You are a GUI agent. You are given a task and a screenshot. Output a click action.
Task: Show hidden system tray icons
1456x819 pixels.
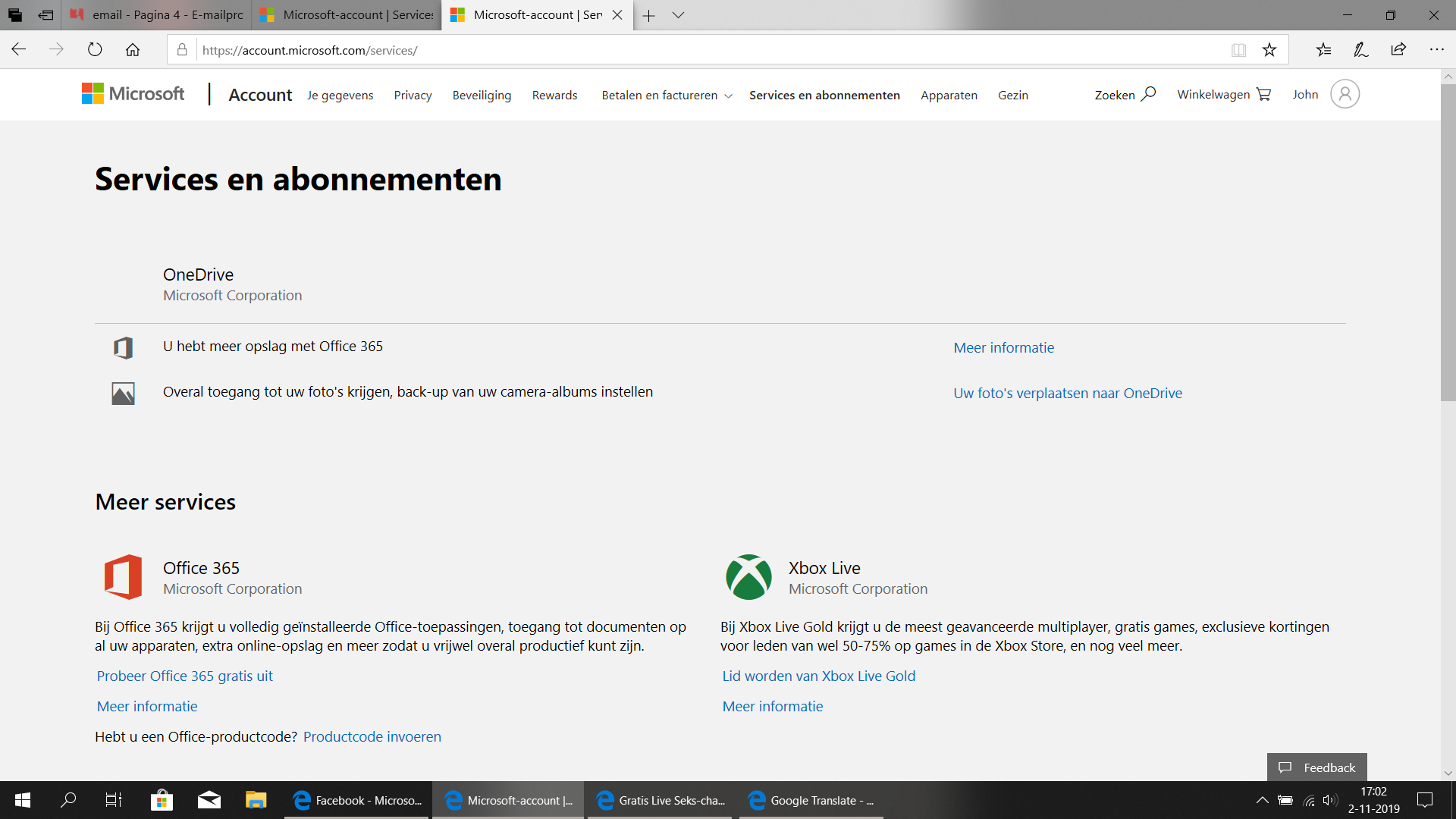coord(1262,800)
